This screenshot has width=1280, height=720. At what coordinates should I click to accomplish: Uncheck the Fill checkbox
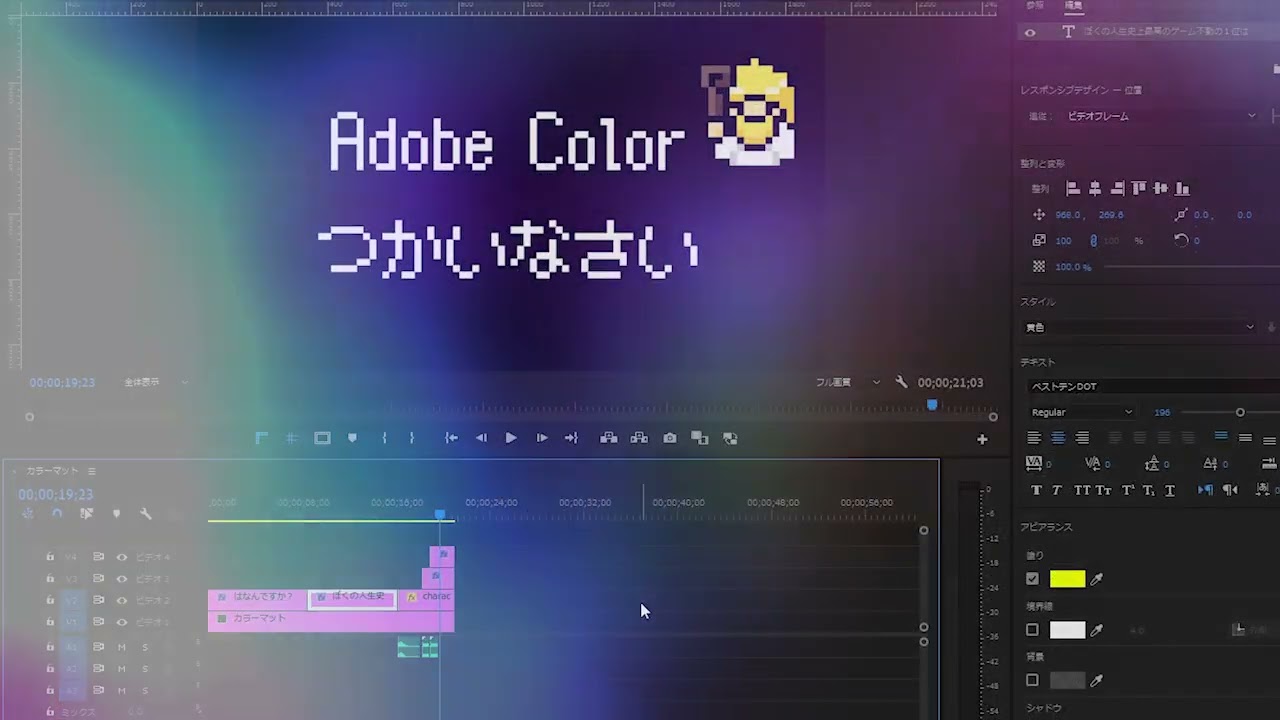coord(1032,579)
